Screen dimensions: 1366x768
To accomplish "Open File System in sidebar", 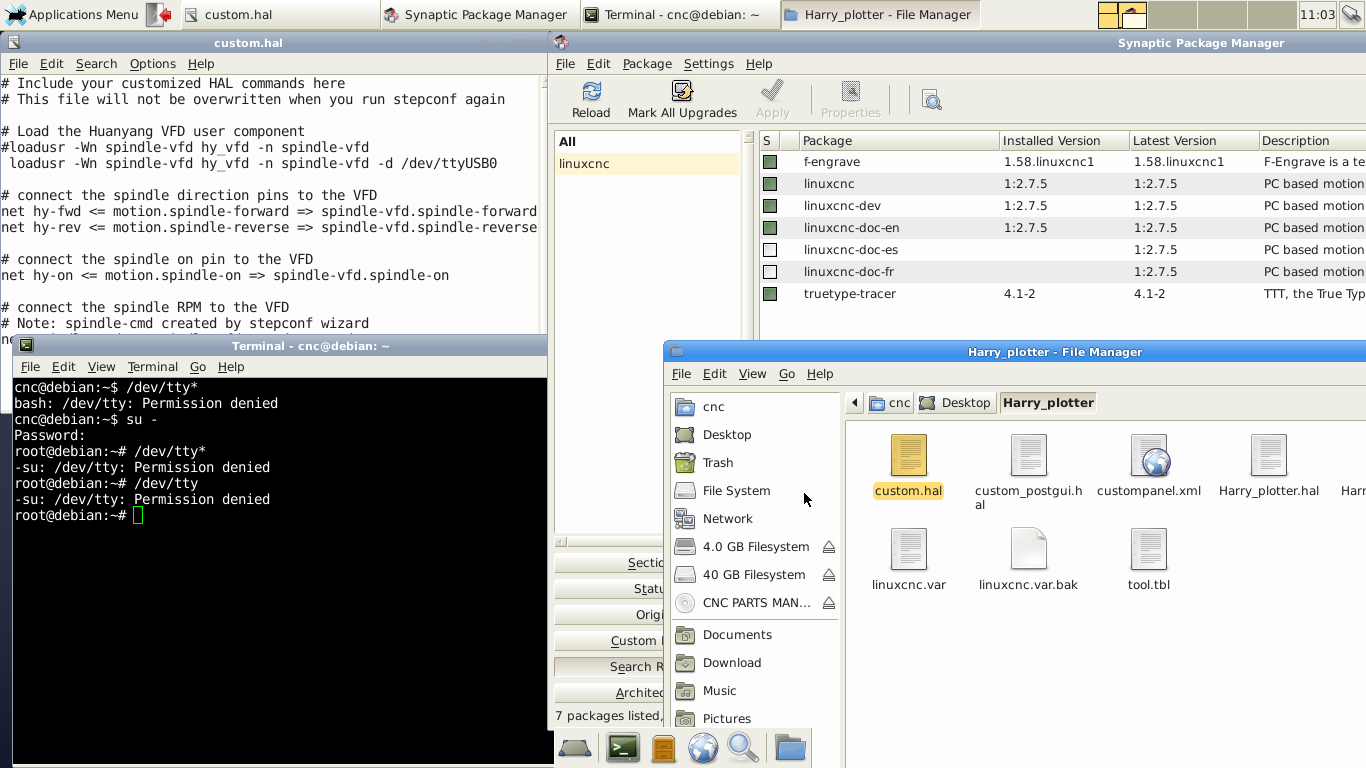I will (754, 491).
